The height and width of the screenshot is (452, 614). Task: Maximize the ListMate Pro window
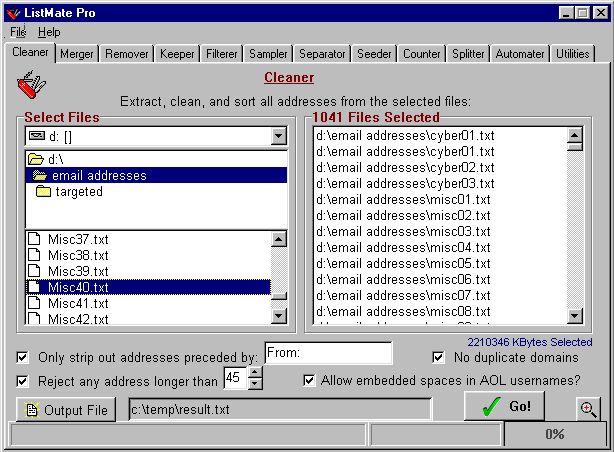tap(583, 13)
